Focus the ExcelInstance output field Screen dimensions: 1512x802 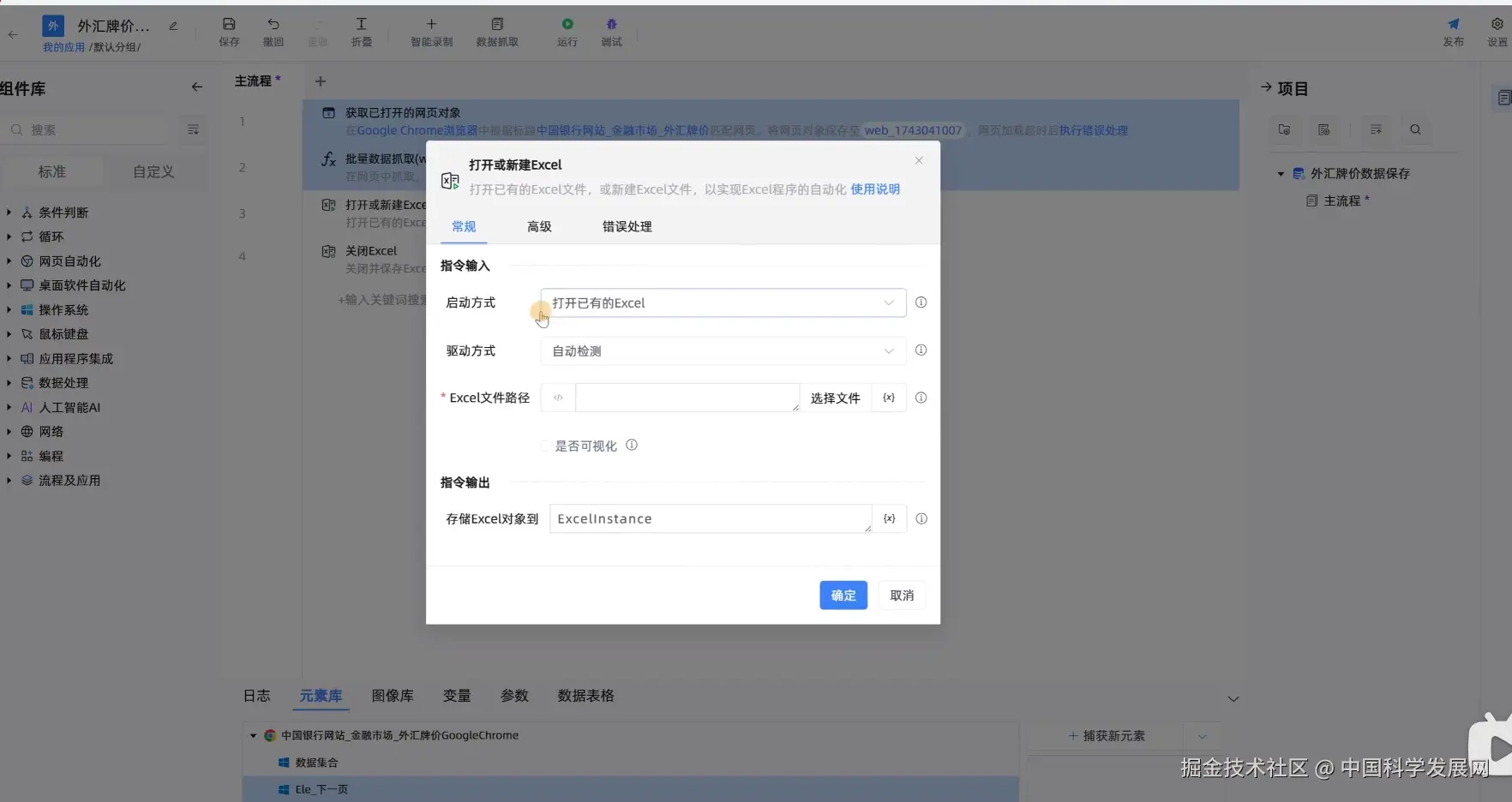point(711,518)
